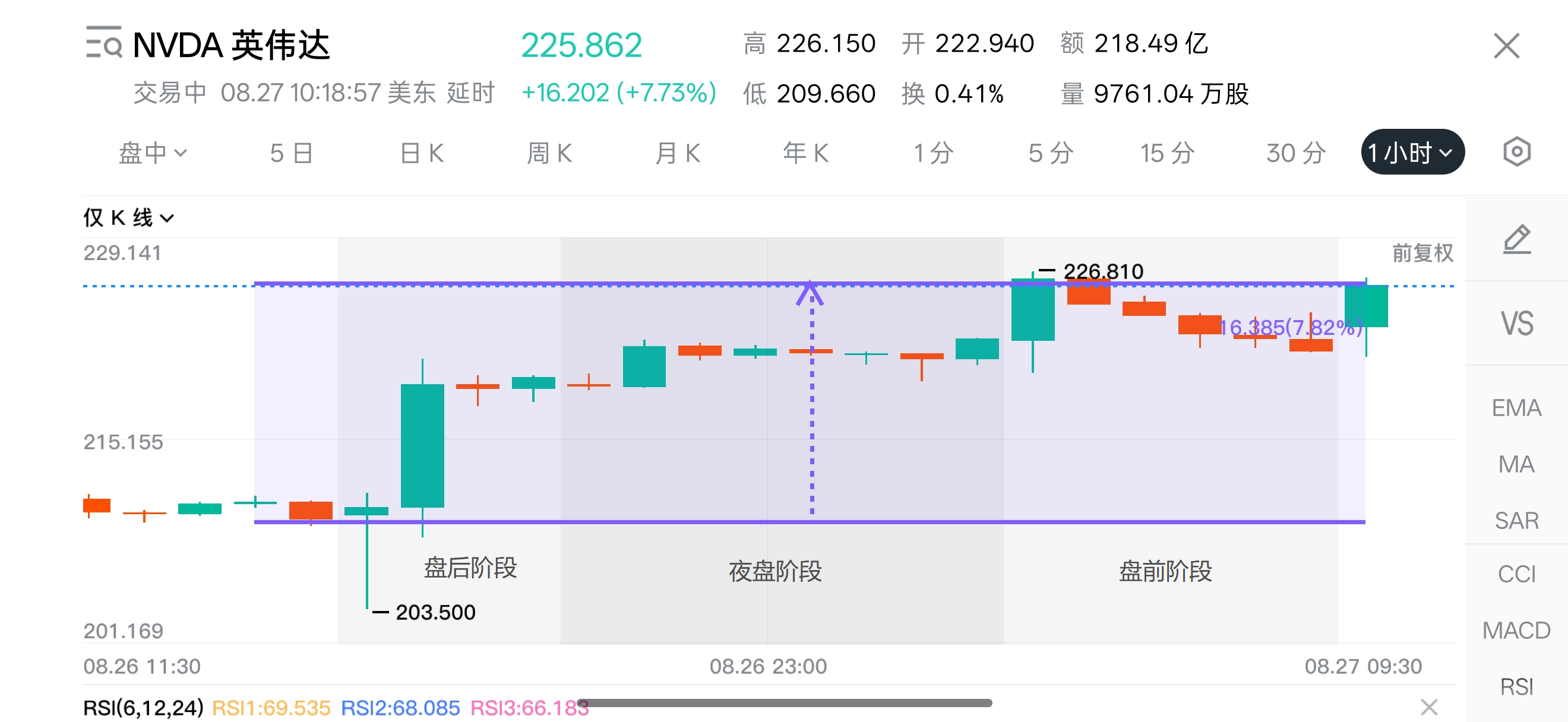Click the 换 0.41% turnover rate
1568x722 pixels.
952,94
